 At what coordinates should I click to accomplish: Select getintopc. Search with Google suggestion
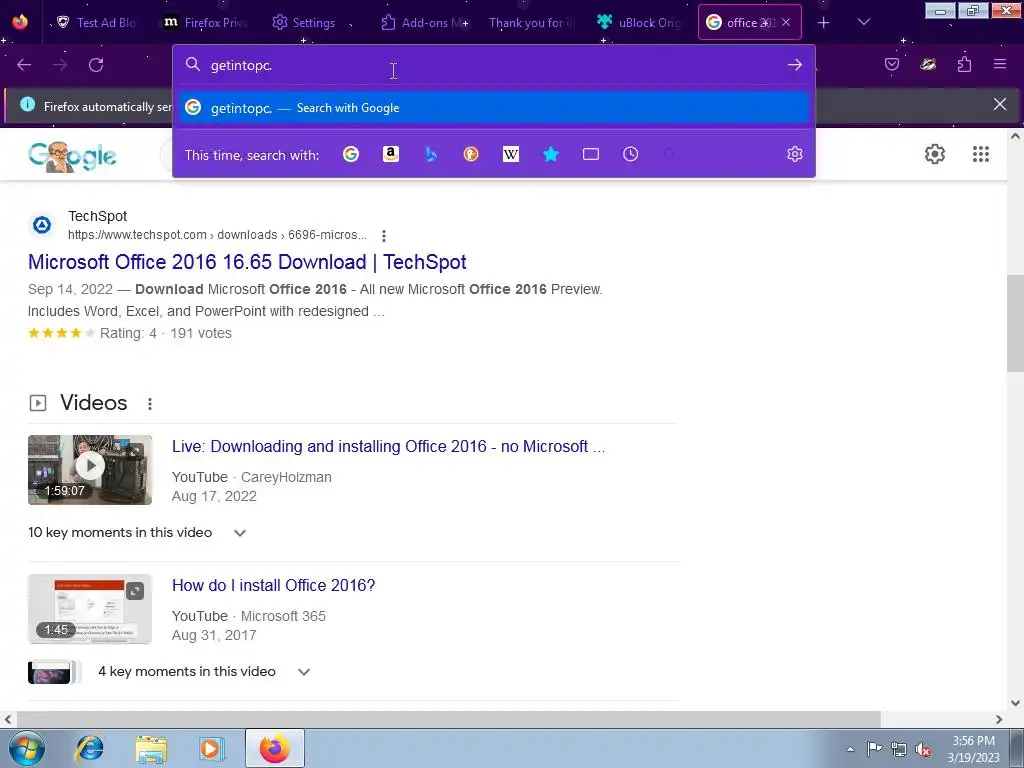coord(494,108)
